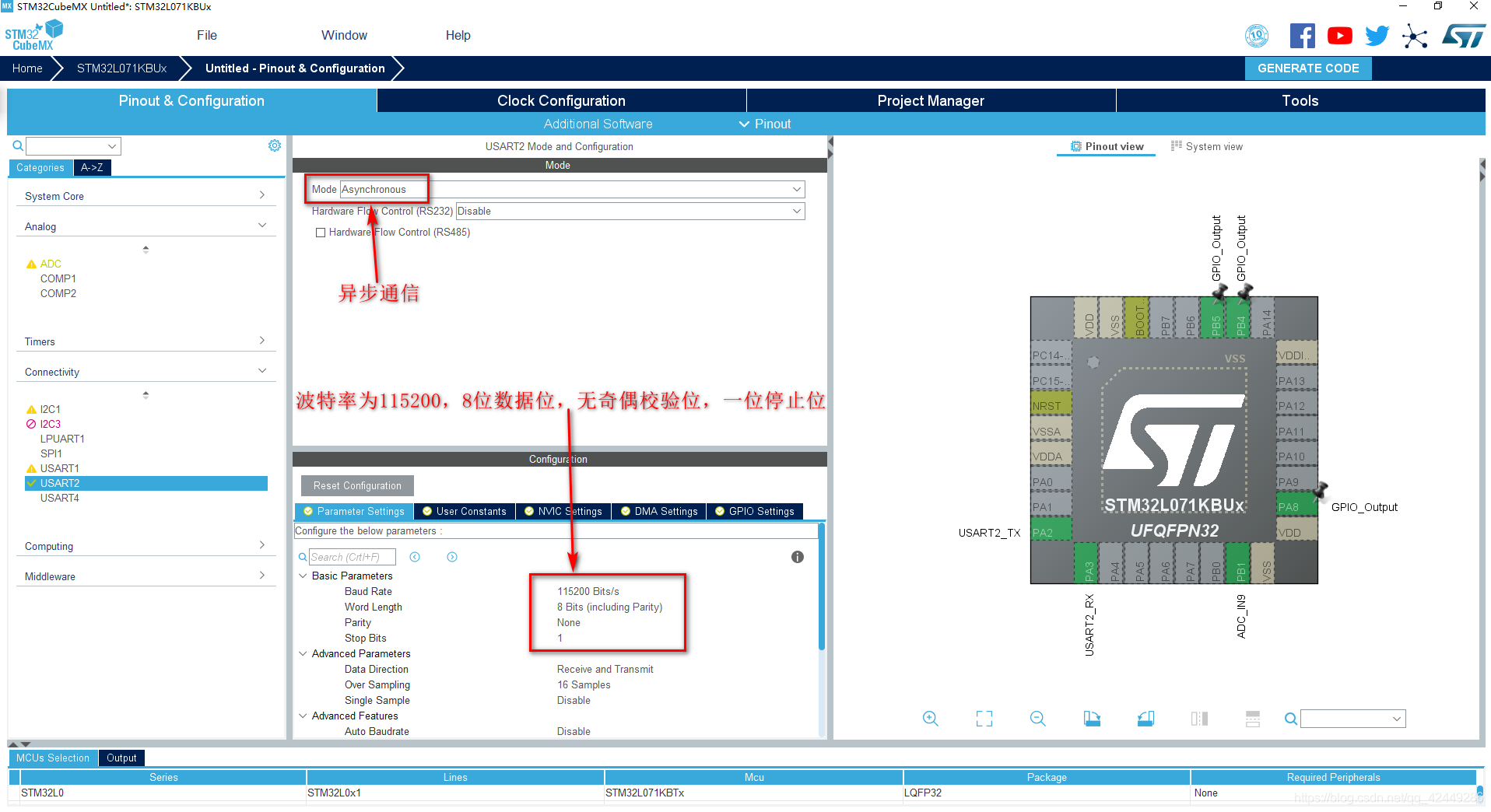Open the Twitter link icon

pos(1377,36)
